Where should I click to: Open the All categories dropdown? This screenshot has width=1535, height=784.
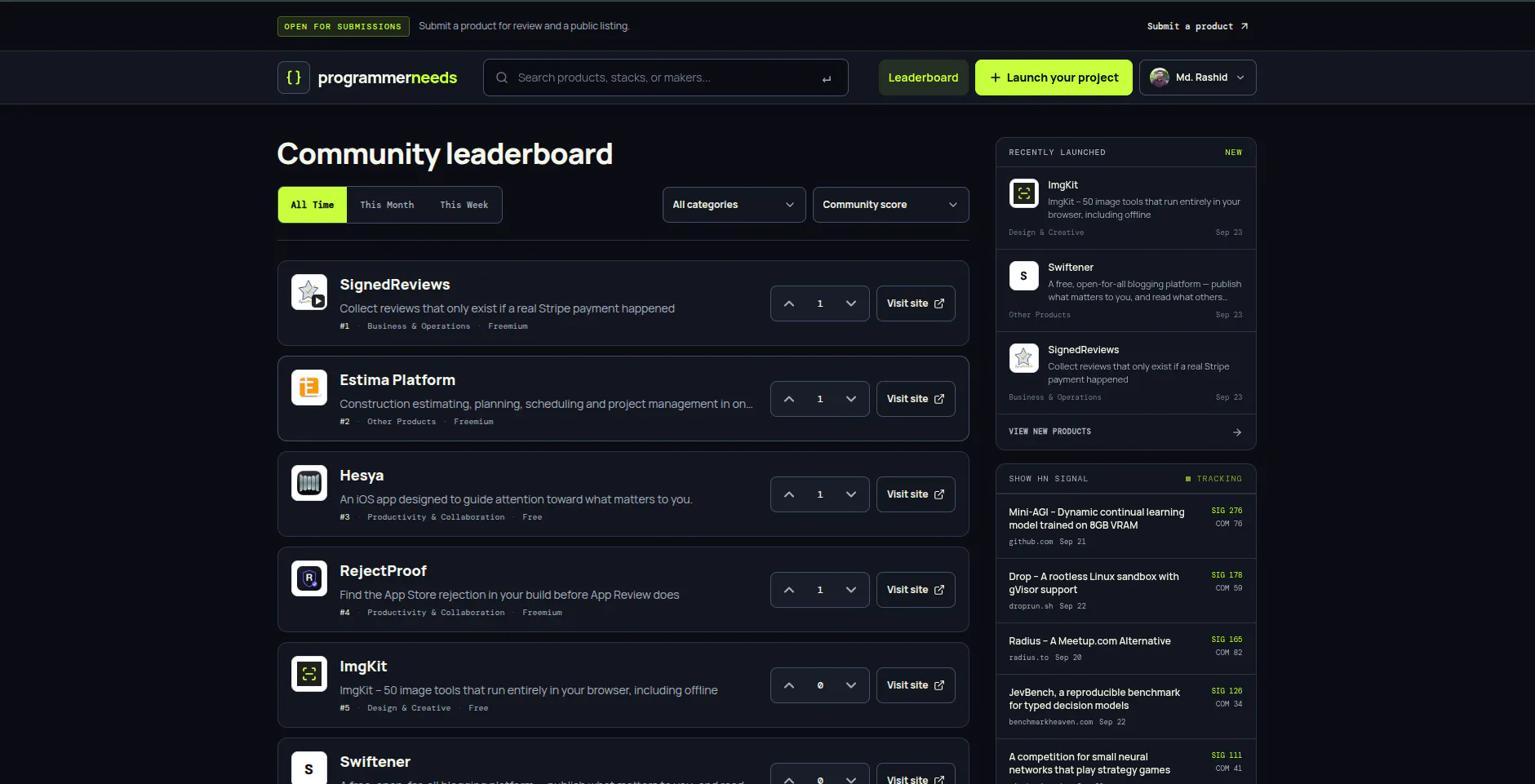pos(734,205)
